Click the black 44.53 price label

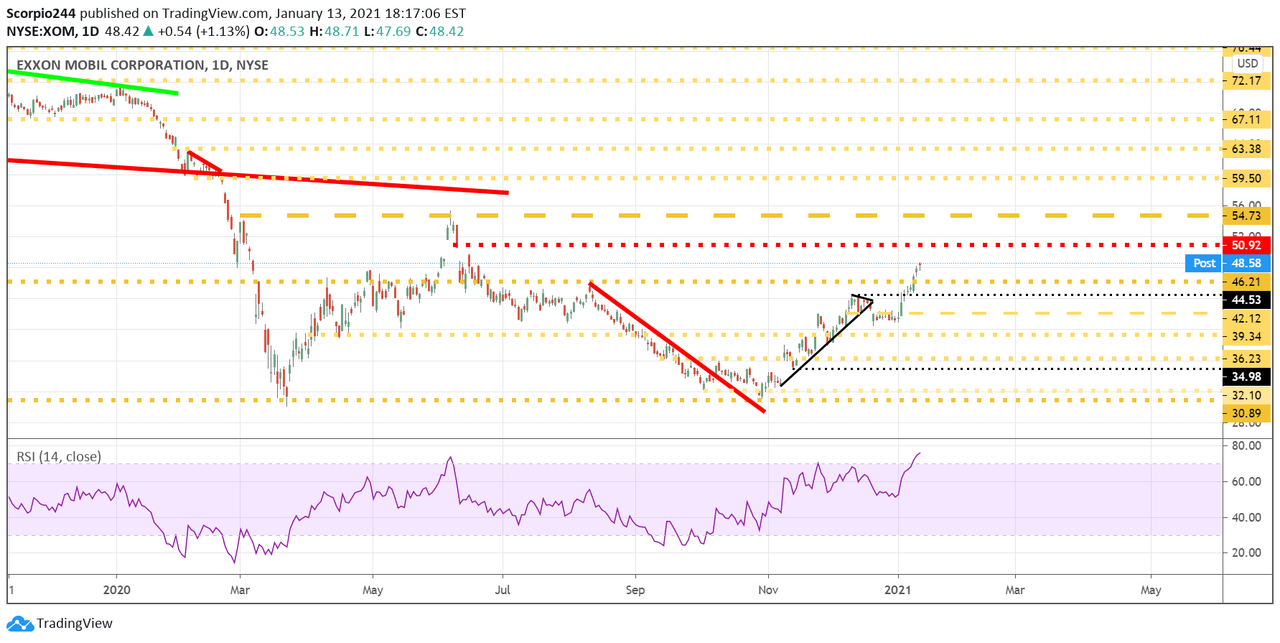click(x=1246, y=300)
